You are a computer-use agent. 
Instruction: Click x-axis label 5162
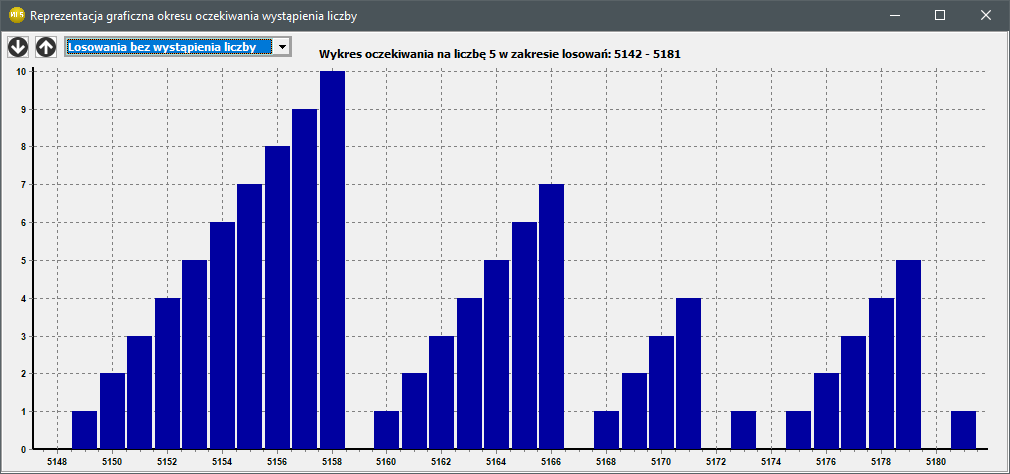click(x=442, y=461)
